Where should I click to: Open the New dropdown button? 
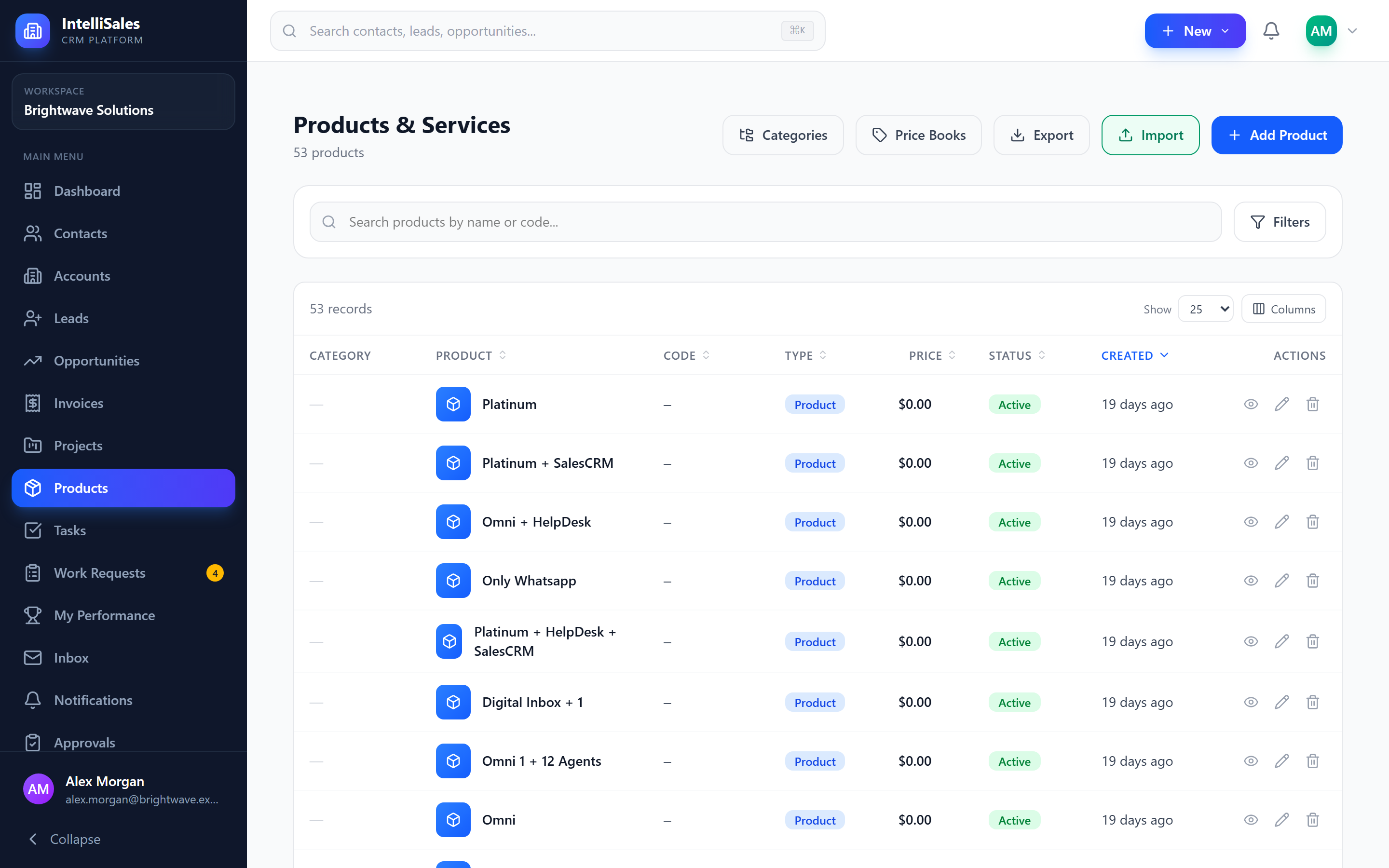coord(1195,31)
